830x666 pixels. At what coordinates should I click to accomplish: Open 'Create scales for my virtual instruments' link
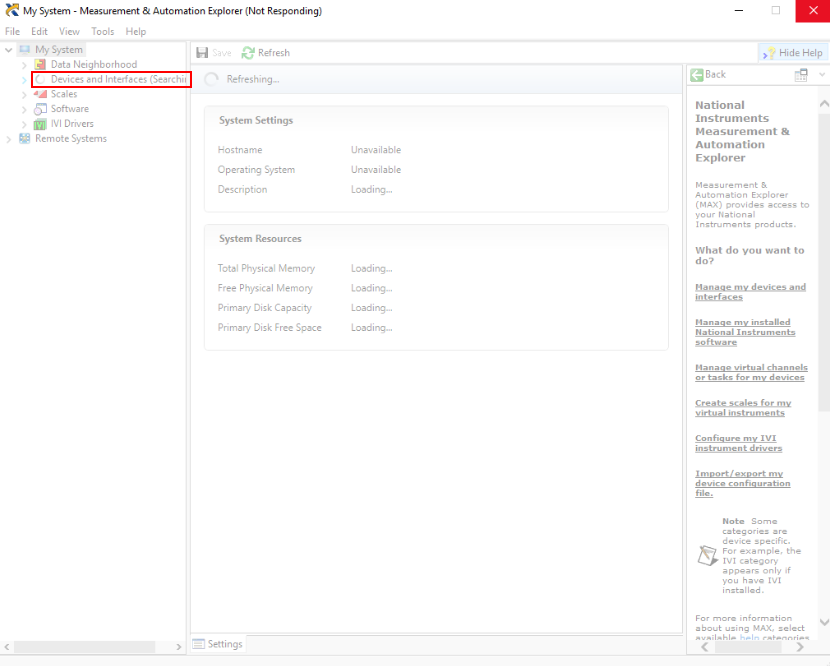[743, 408]
